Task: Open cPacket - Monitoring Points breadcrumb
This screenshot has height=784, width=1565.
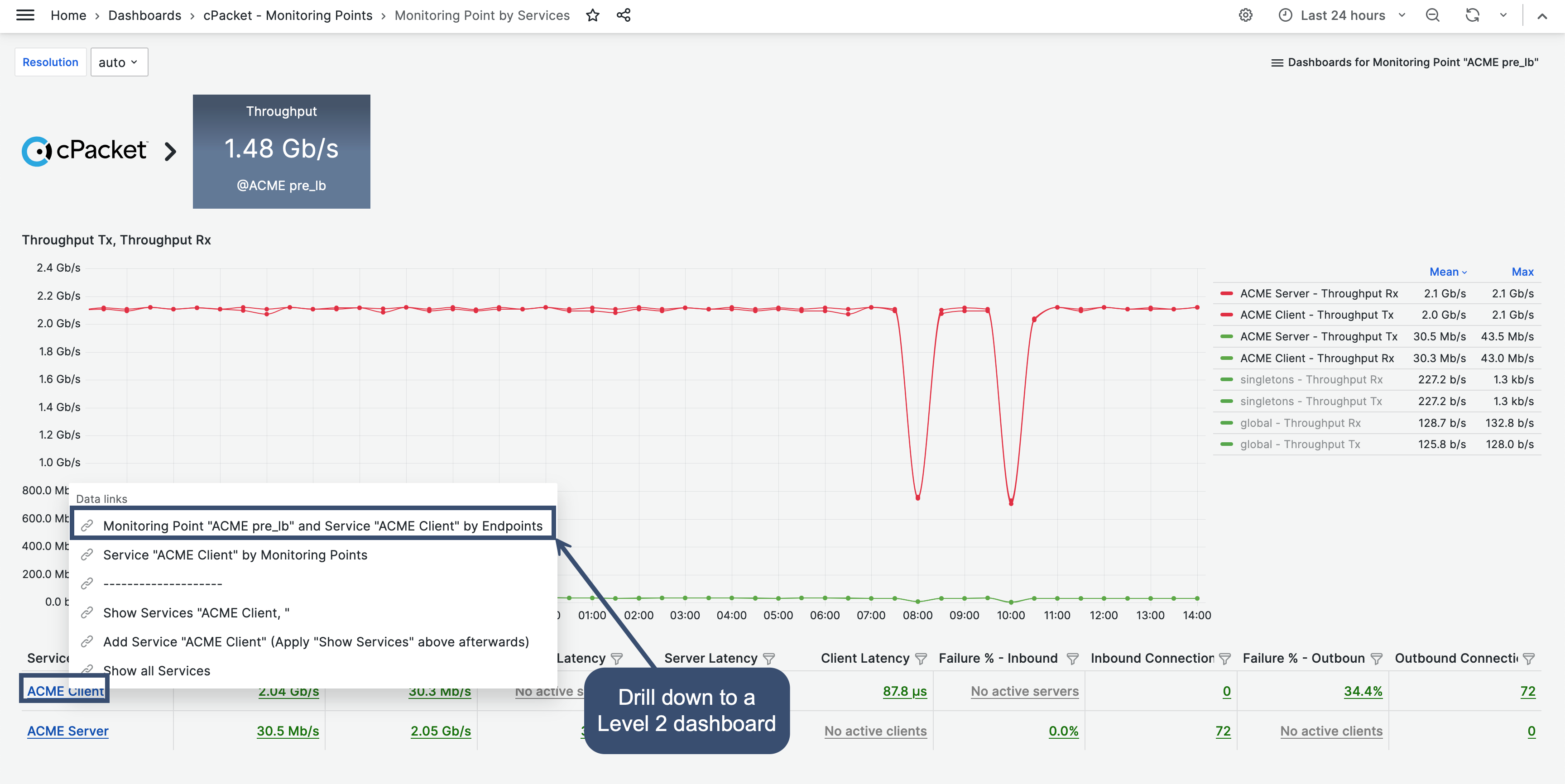Action: (288, 15)
